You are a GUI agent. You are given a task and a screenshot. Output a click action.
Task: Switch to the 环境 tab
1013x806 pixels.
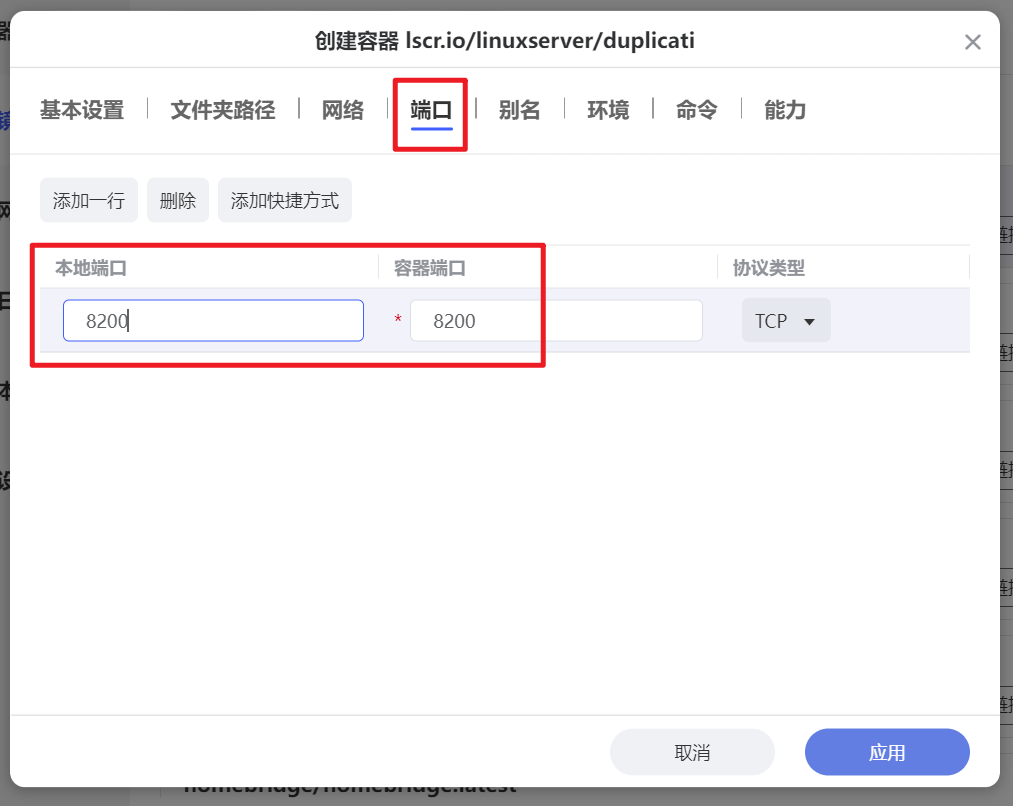pos(608,110)
